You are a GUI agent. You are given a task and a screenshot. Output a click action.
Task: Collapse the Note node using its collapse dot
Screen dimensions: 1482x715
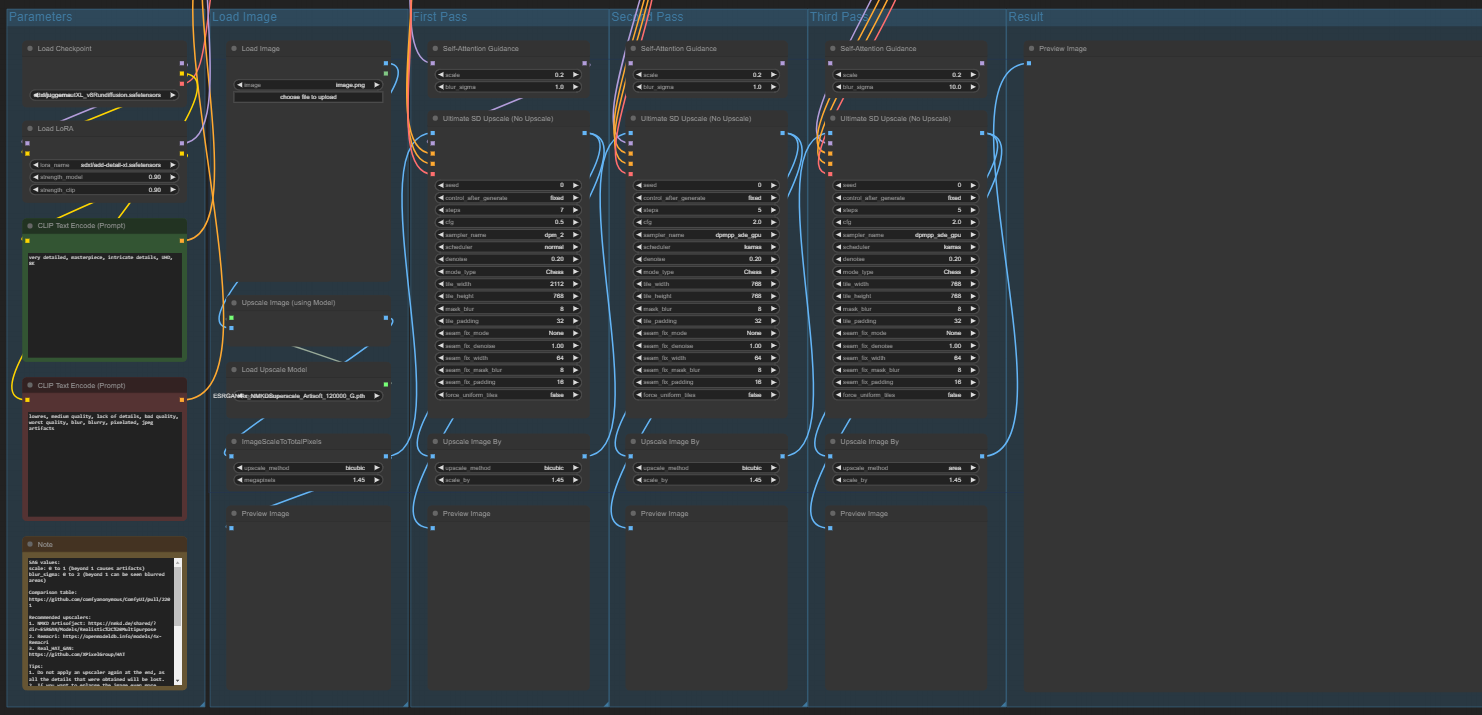click(x=28, y=544)
